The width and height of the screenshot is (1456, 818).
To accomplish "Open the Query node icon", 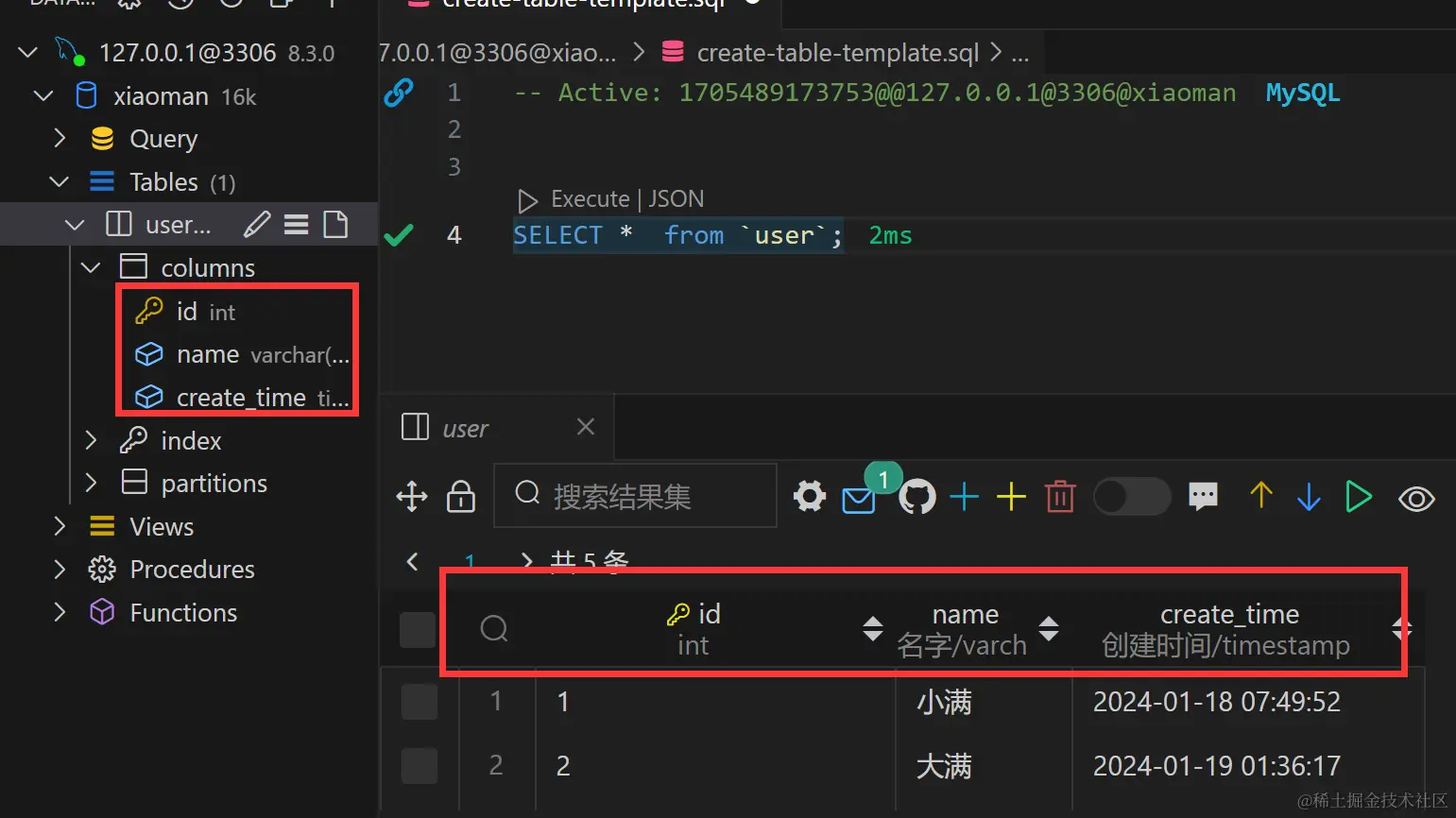I will click(x=102, y=139).
